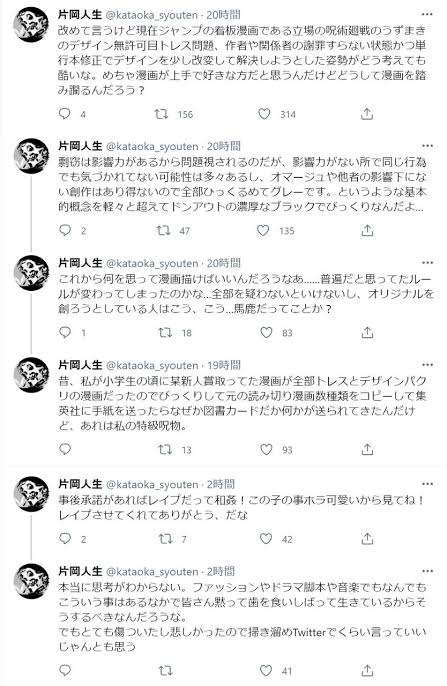Open the 片岡人生 profile name on first tweet

pos(80,15)
